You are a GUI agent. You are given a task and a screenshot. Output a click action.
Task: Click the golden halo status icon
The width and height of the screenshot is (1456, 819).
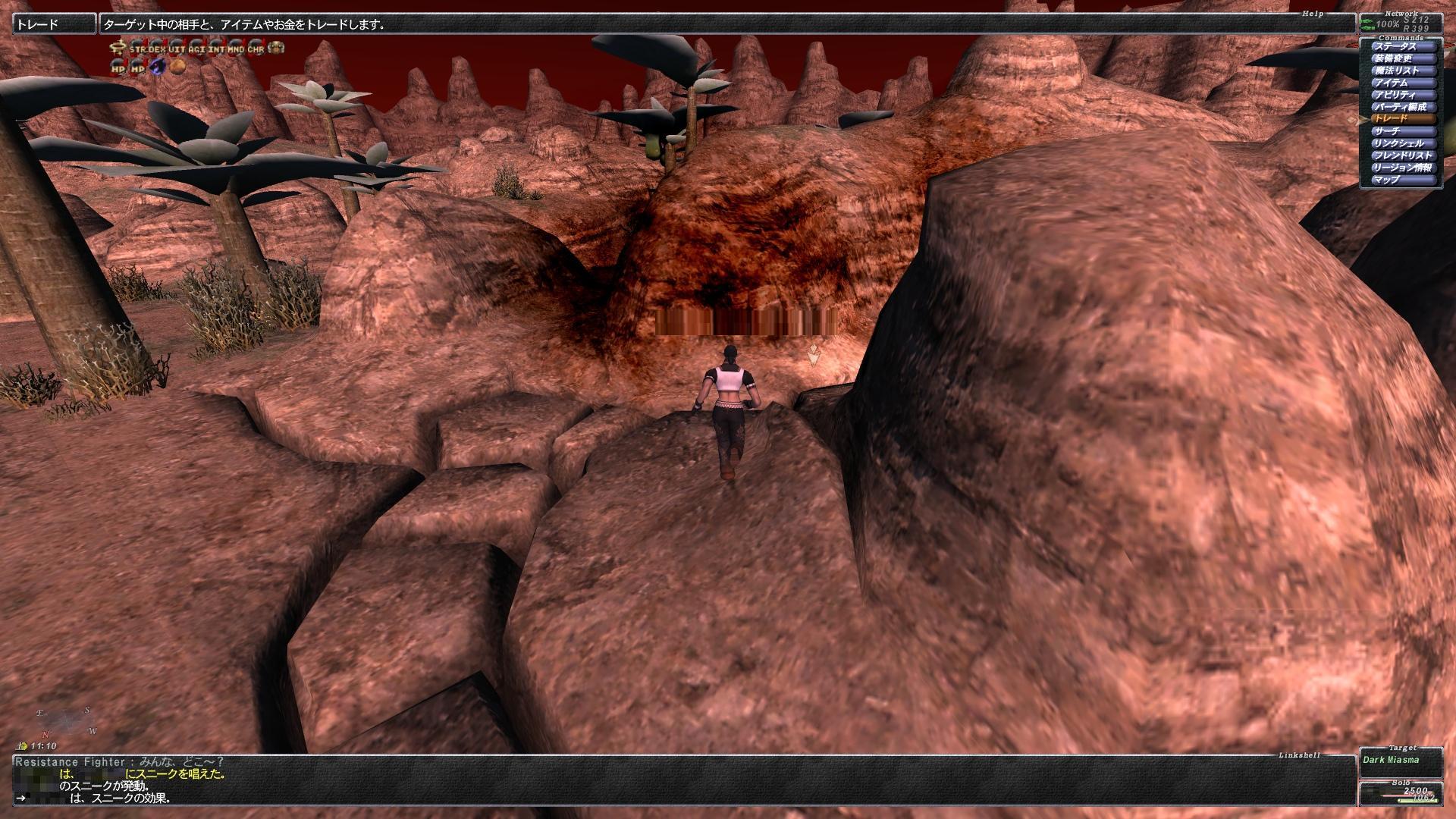118,49
